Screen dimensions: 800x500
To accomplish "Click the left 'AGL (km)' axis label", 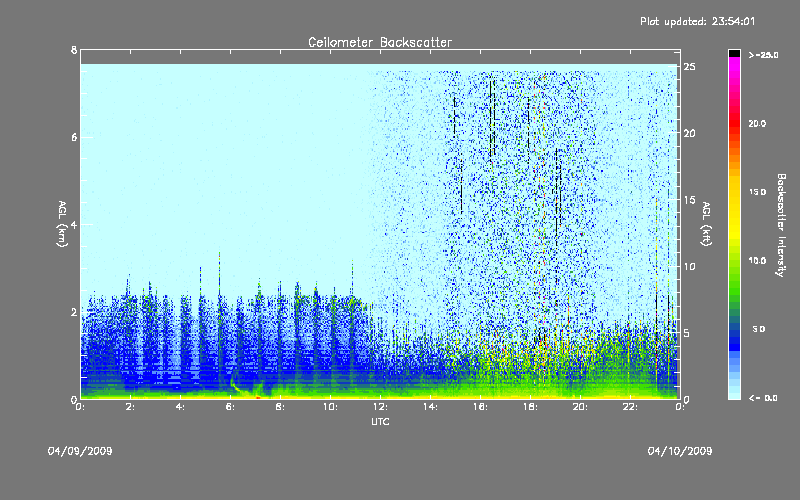I will [x=62, y=224].
